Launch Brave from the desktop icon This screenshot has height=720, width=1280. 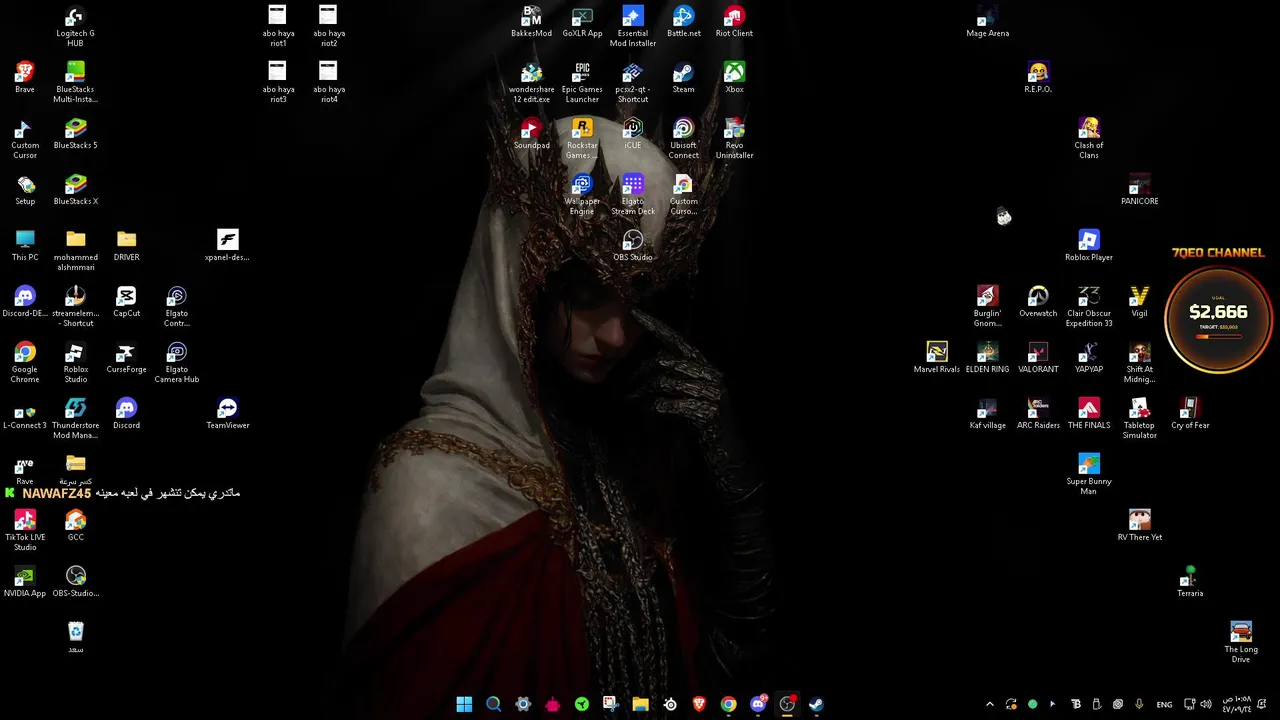25,78
